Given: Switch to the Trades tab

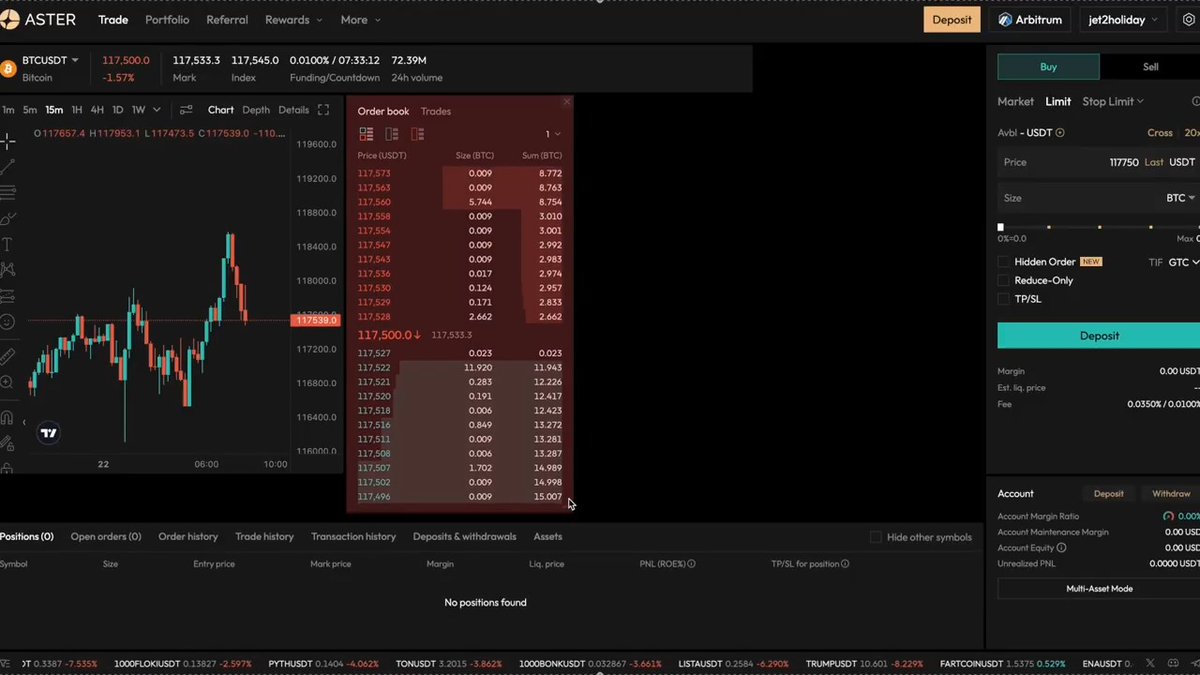Looking at the screenshot, I should click(x=435, y=111).
